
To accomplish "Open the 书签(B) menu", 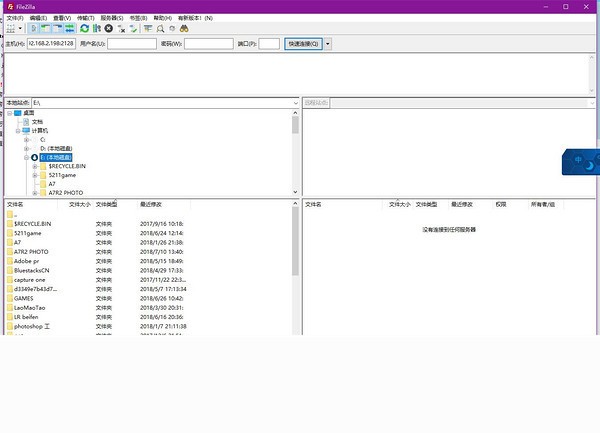I will [x=138, y=18].
